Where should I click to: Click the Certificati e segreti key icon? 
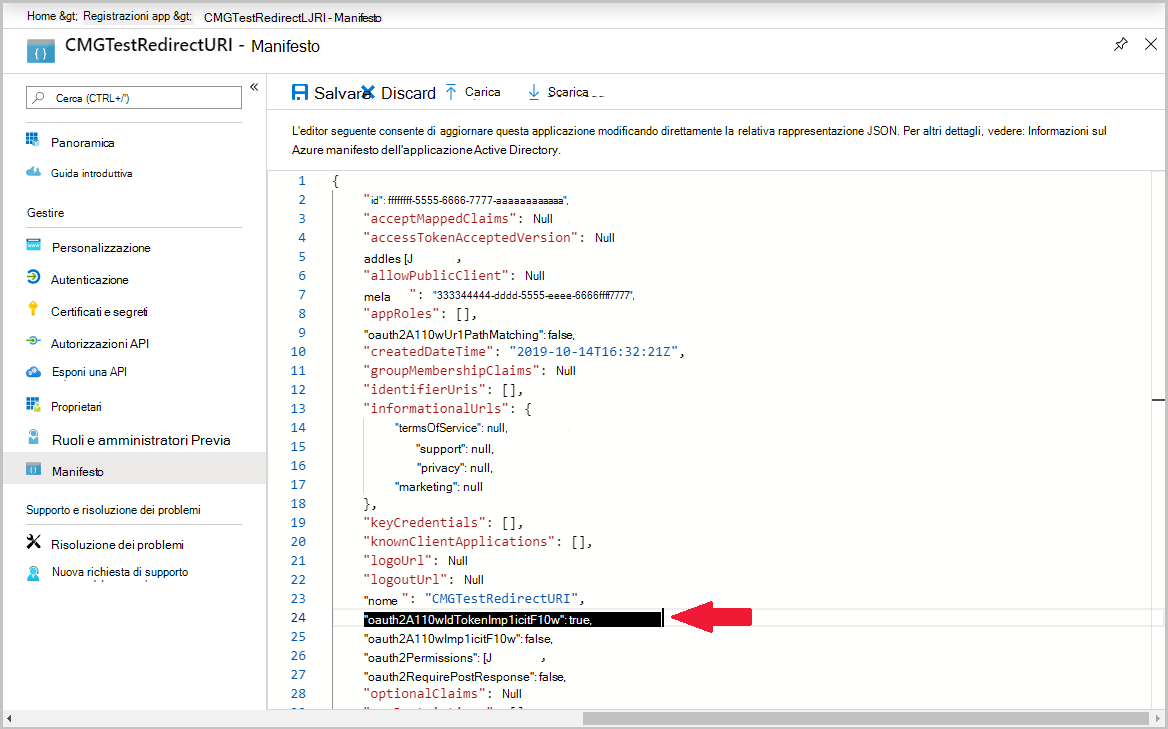(x=33, y=308)
